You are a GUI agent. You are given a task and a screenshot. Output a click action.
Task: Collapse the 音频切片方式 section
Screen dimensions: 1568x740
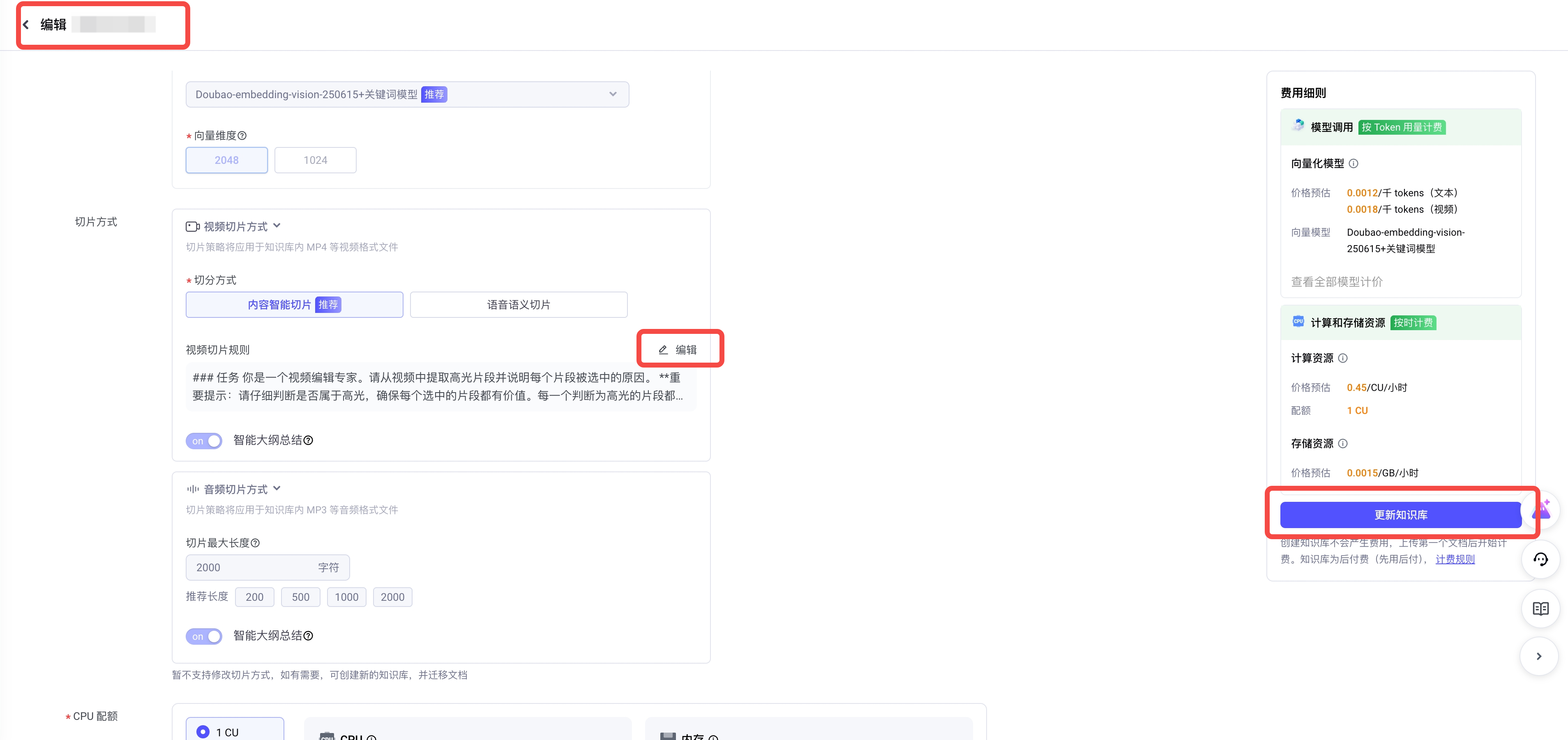[277, 489]
